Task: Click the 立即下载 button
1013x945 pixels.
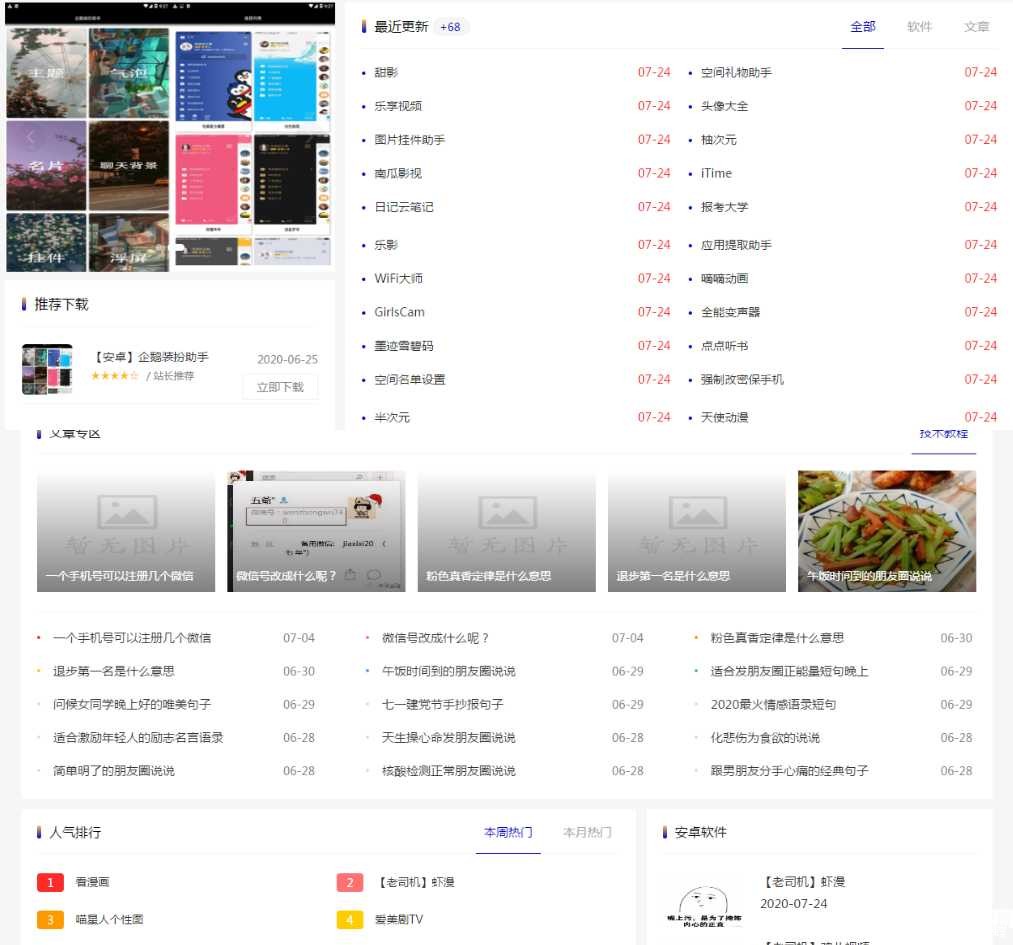Action: pos(280,387)
